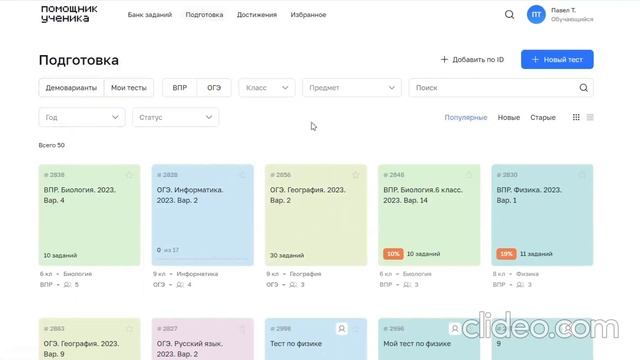
Task: Open card ВПР. Биология. 2023. Вар. 4
Action: point(89,215)
